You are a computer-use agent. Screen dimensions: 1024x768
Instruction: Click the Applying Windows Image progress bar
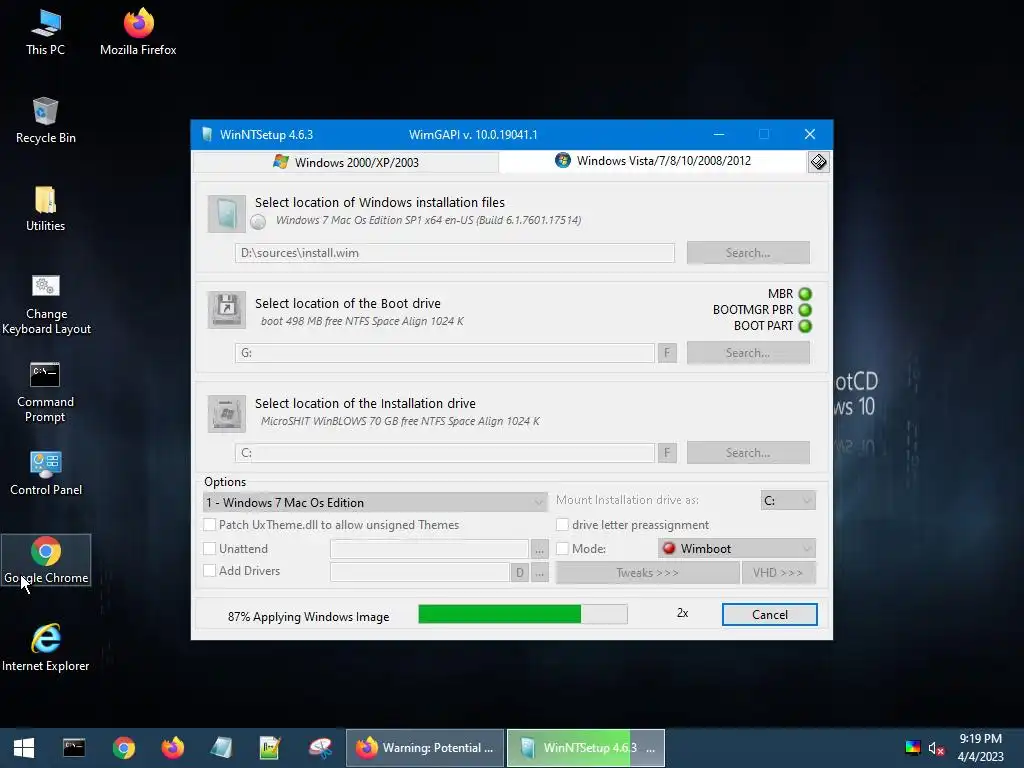click(523, 614)
